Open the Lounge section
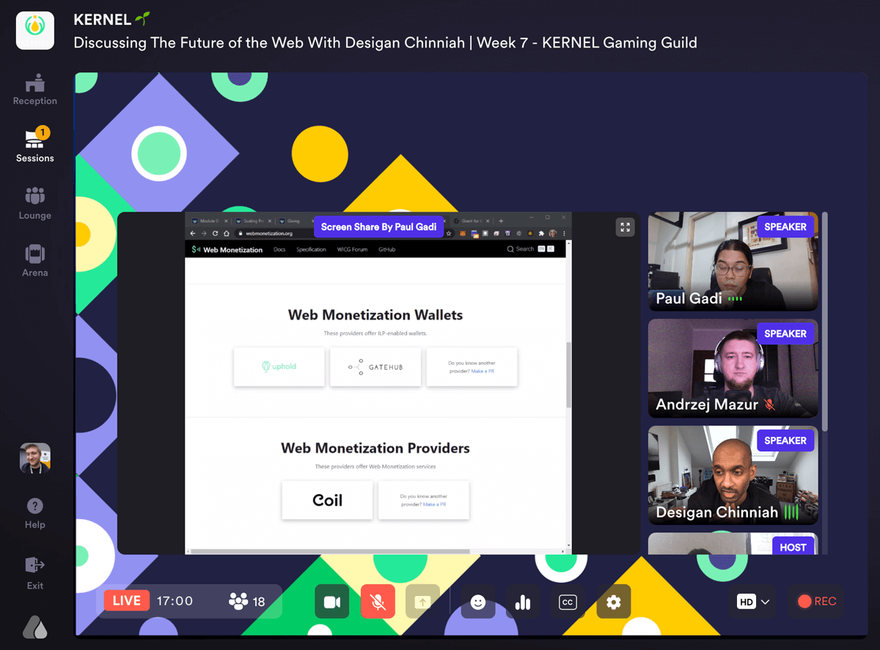This screenshot has height=650, width=880. 35,202
